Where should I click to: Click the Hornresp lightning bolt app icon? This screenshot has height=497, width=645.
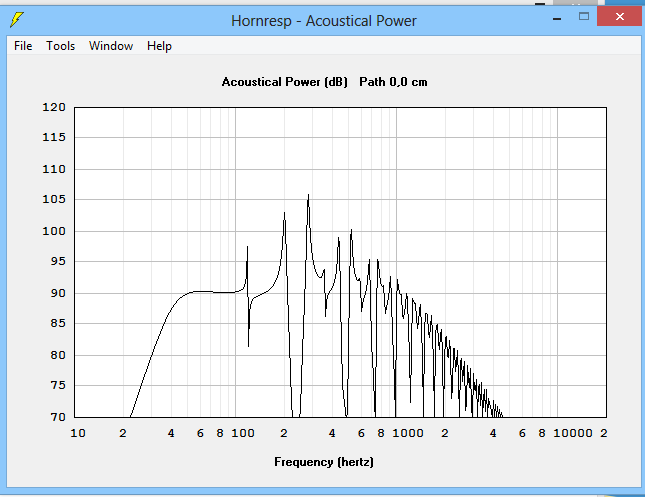coord(17,19)
